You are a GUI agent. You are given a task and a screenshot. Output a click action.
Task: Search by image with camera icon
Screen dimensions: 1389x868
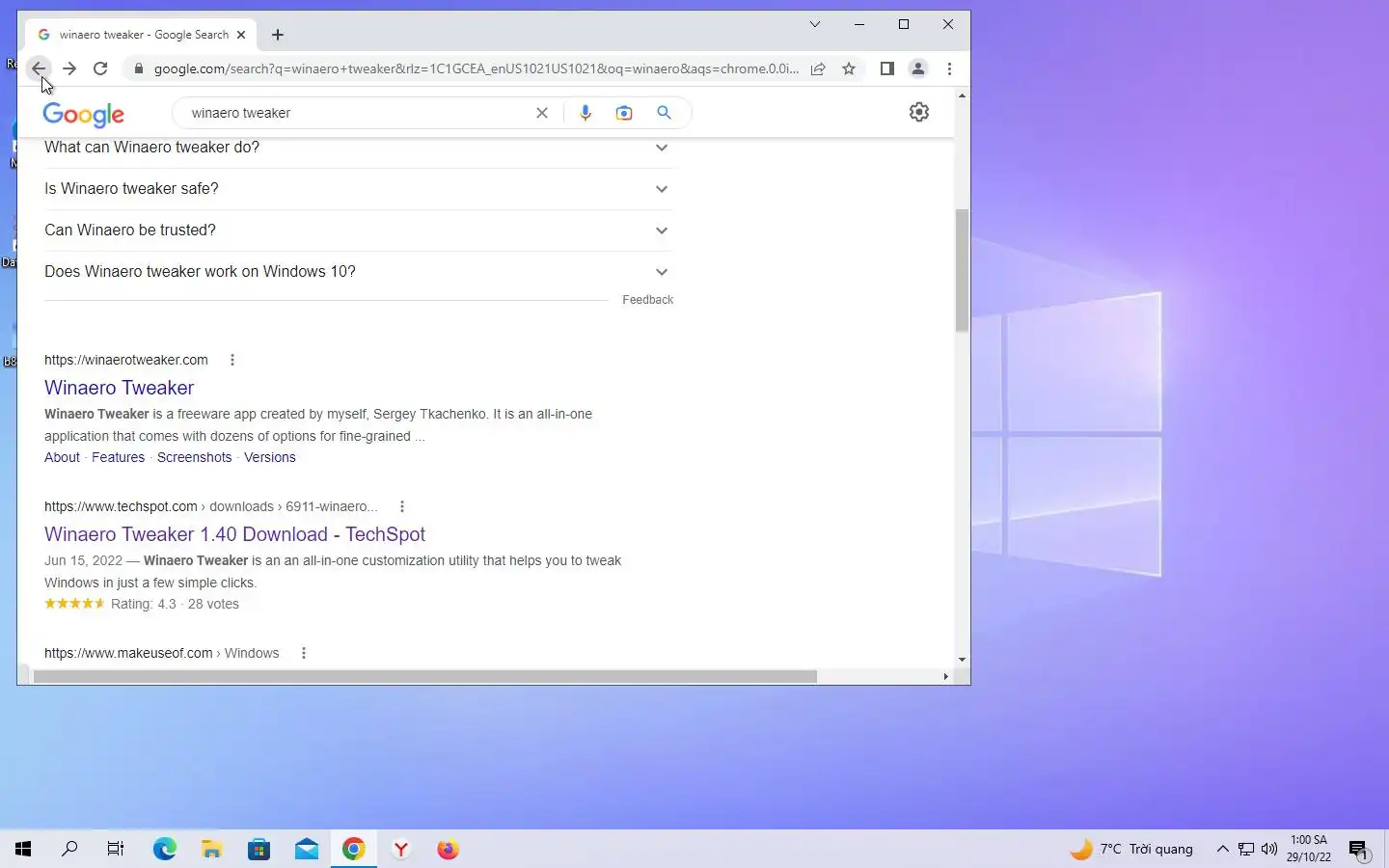click(624, 113)
